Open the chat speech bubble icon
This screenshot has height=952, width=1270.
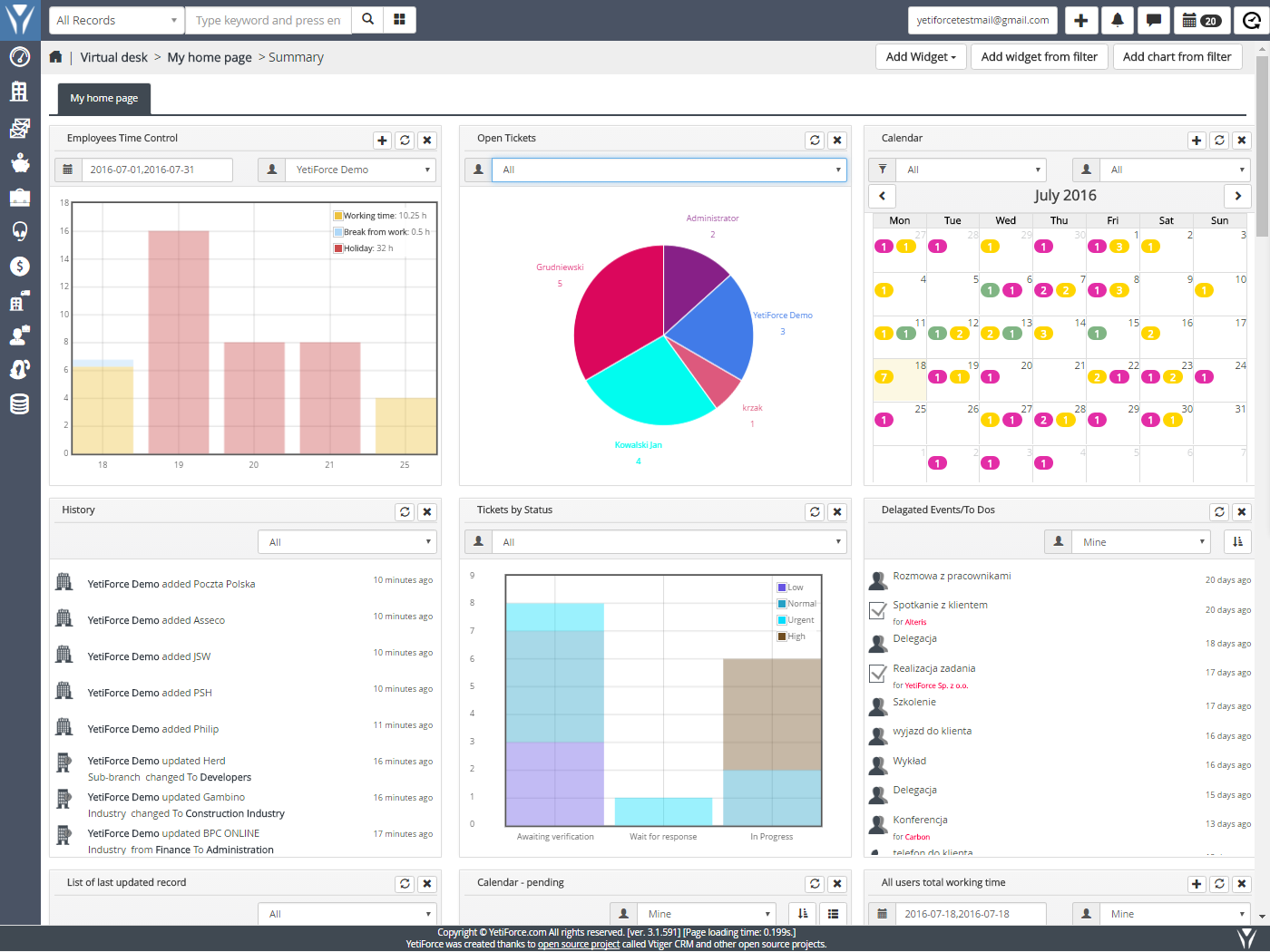pos(1153,20)
